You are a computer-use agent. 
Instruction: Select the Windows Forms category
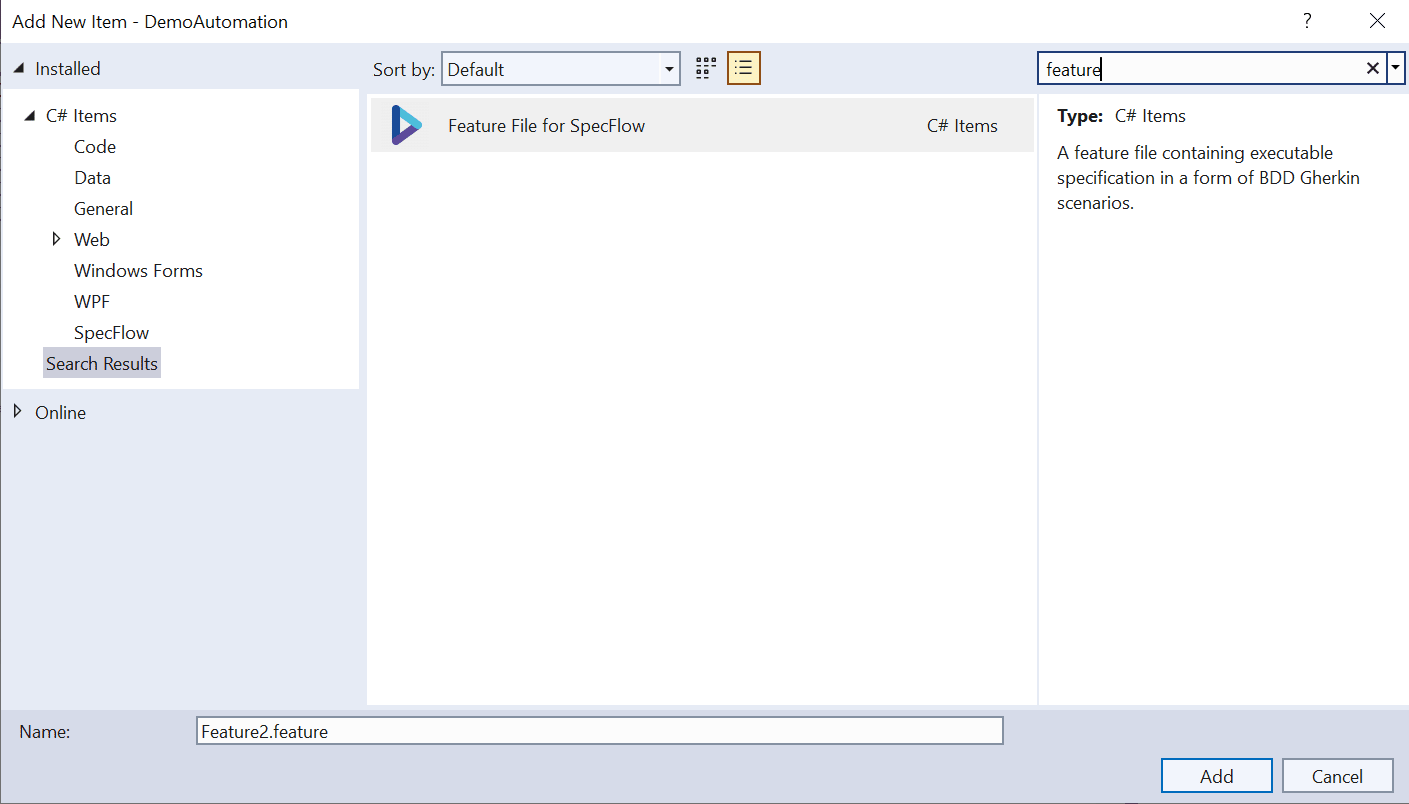(x=138, y=270)
